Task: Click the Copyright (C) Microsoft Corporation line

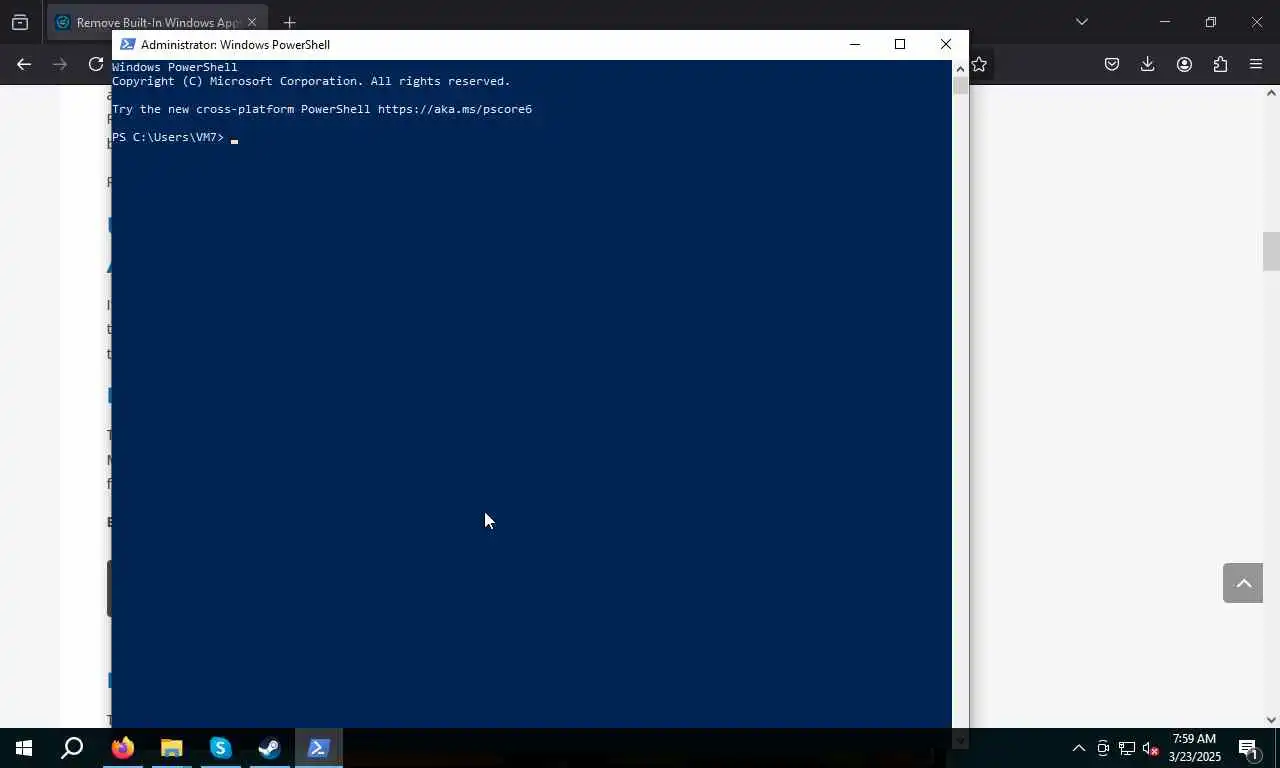Action: tap(311, 81)
